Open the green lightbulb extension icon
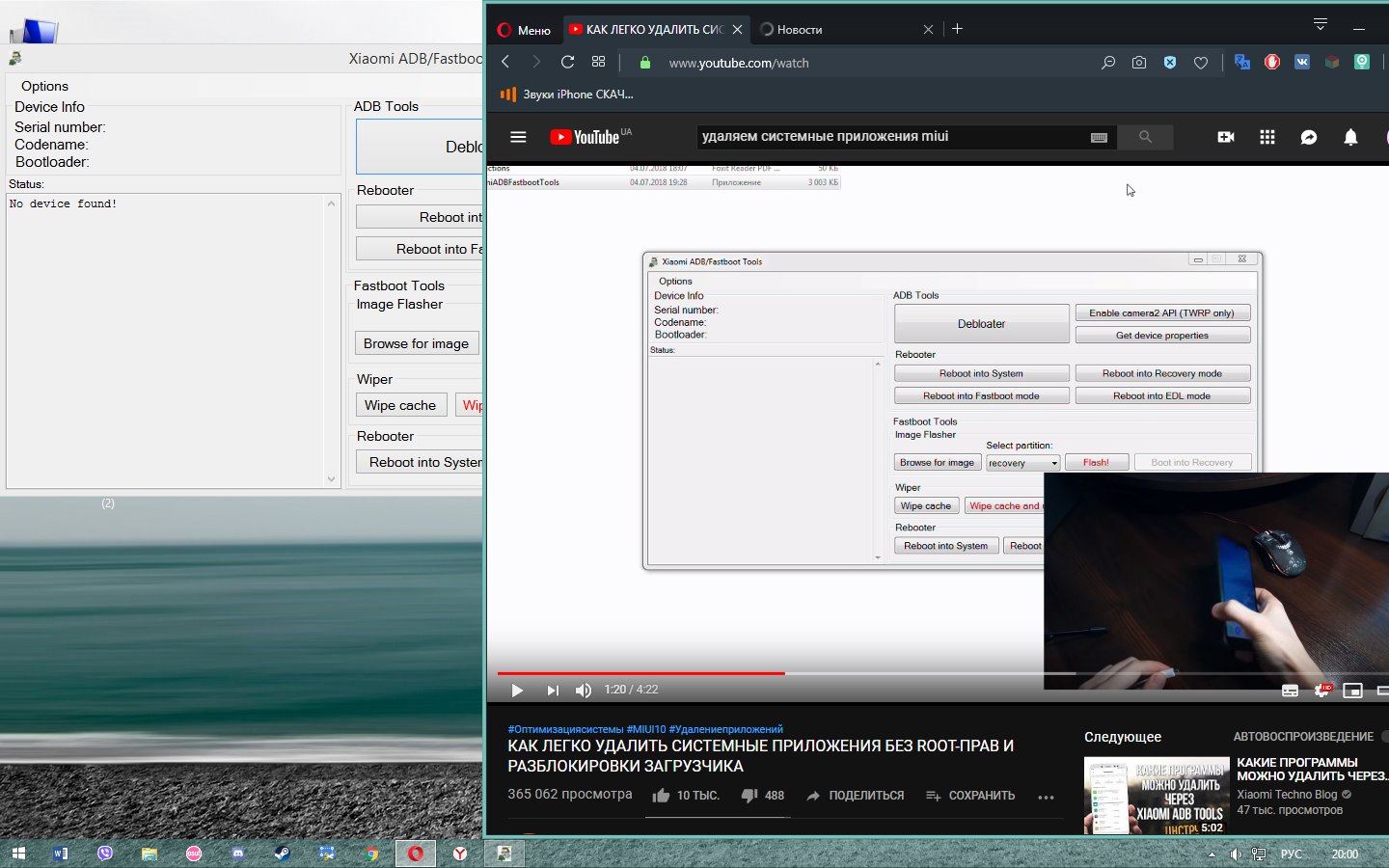 point(1362,62)
